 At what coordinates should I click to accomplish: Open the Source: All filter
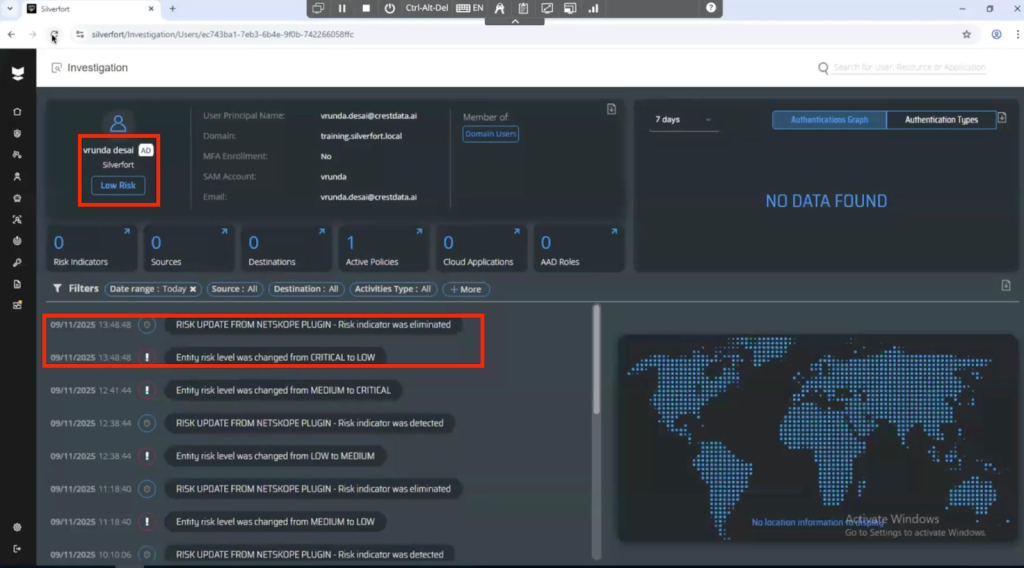point(234,289)
